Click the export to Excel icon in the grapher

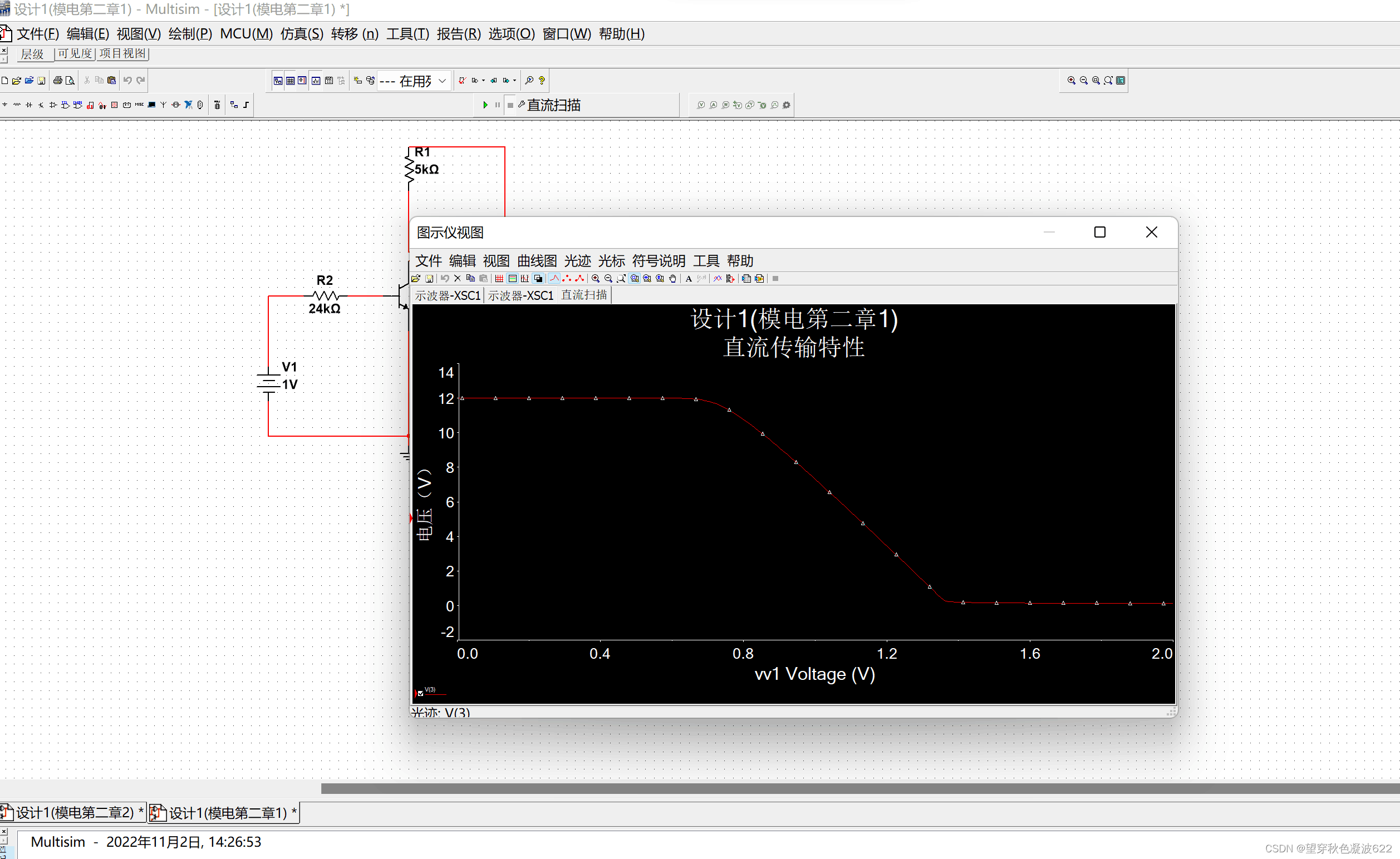click(x=746, y=278)
